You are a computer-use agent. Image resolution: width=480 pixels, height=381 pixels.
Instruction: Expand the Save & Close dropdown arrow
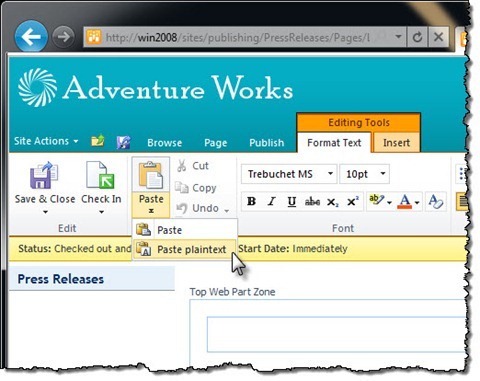click(x=45, y=212)
